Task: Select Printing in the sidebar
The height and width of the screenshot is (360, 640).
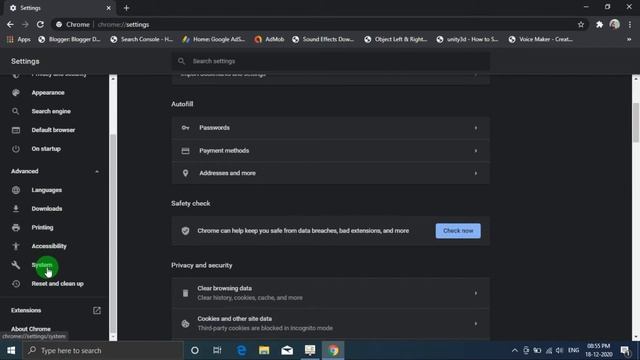Action: [x=42, y=227]
